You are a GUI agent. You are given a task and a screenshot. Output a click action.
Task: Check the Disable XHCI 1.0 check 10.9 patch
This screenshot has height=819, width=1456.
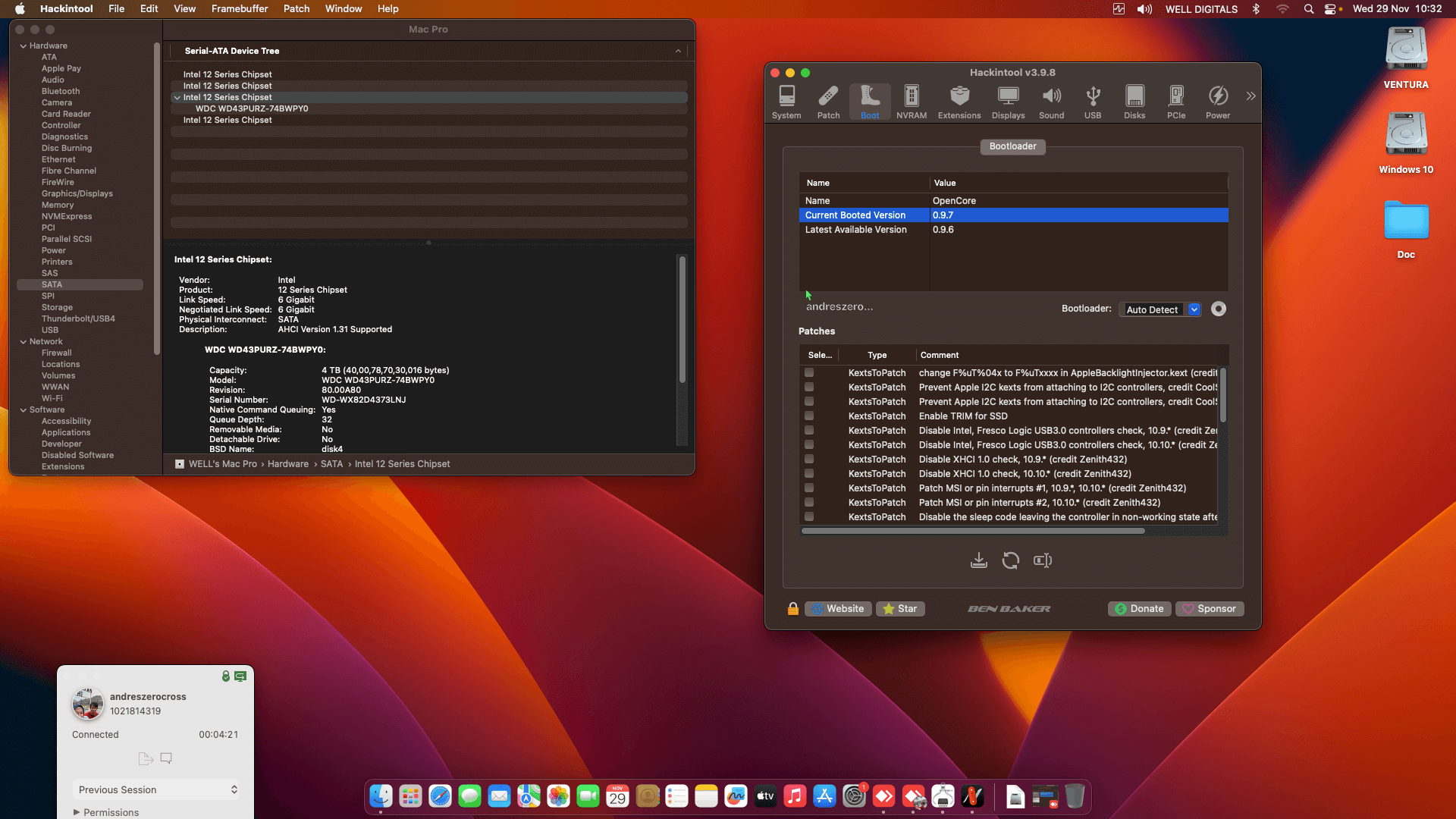(809, 460)
